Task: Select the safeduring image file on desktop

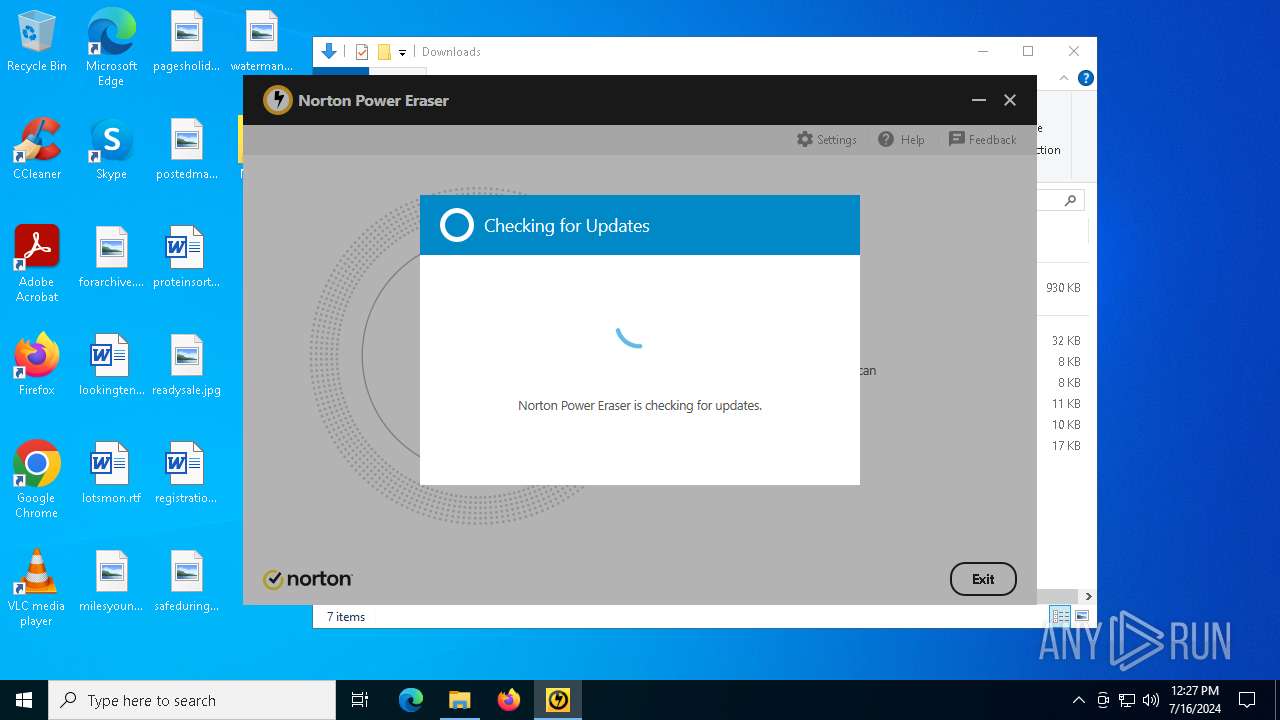Action: pyautogui.click(x=186, y=582)
